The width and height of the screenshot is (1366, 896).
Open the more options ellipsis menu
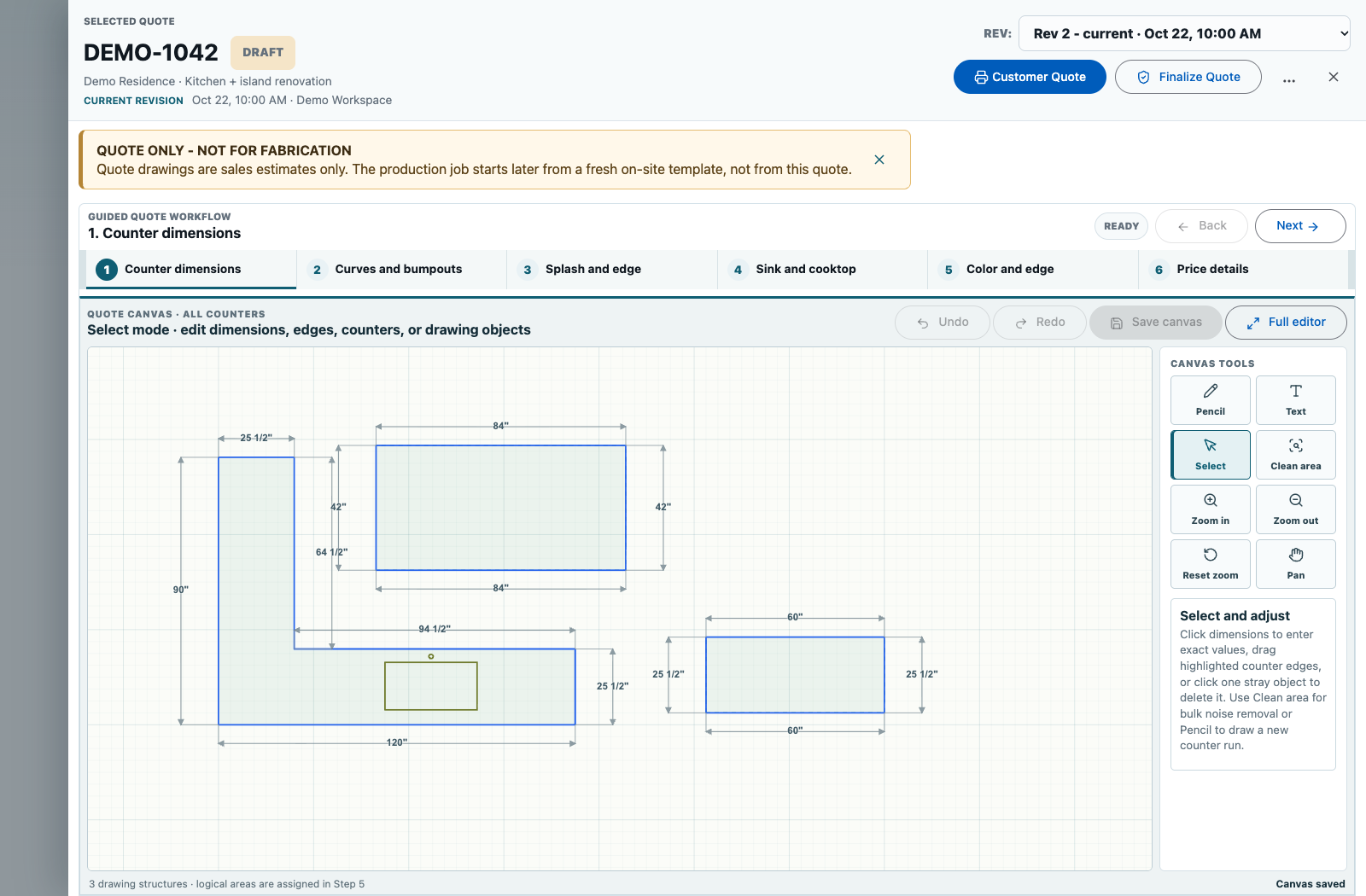pos(1289,78)
